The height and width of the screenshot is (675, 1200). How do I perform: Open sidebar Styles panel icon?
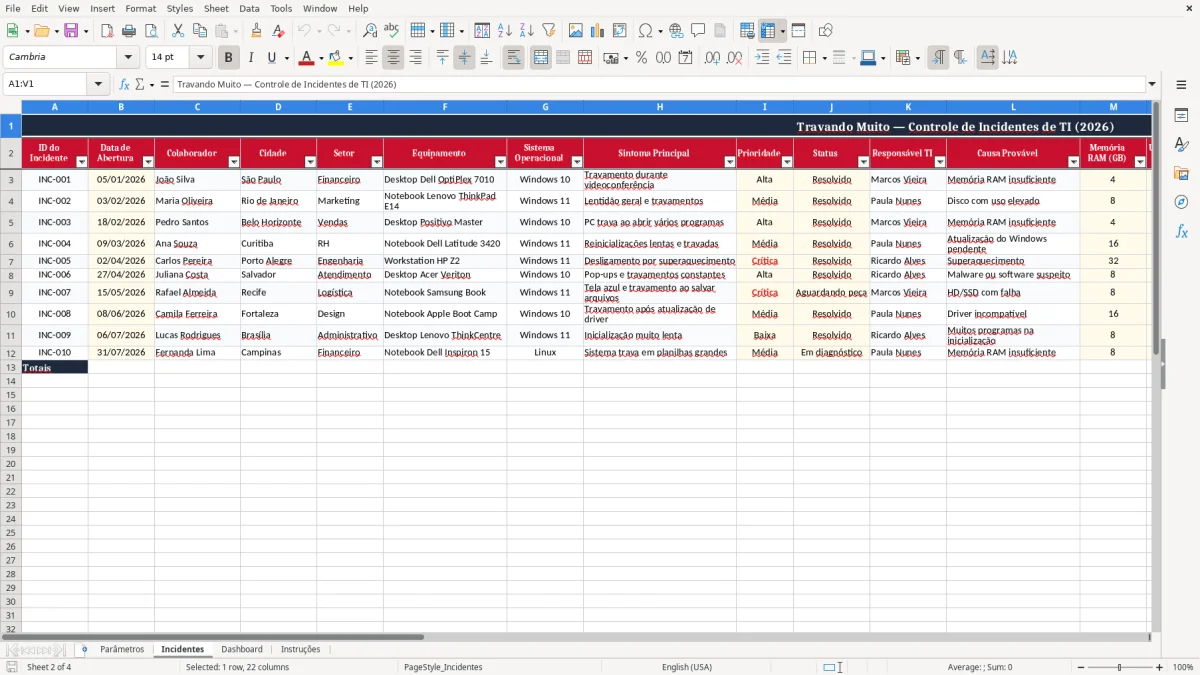1181,145
